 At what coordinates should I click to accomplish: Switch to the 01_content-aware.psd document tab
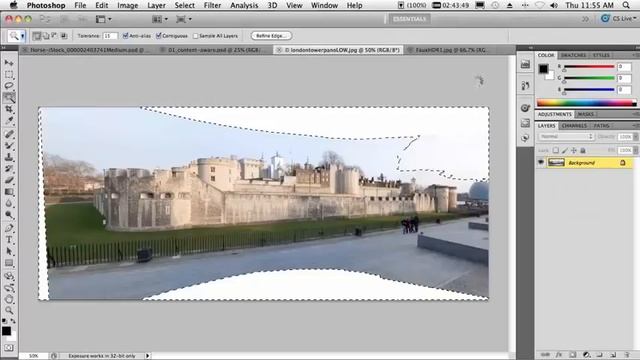click(214, 50)
